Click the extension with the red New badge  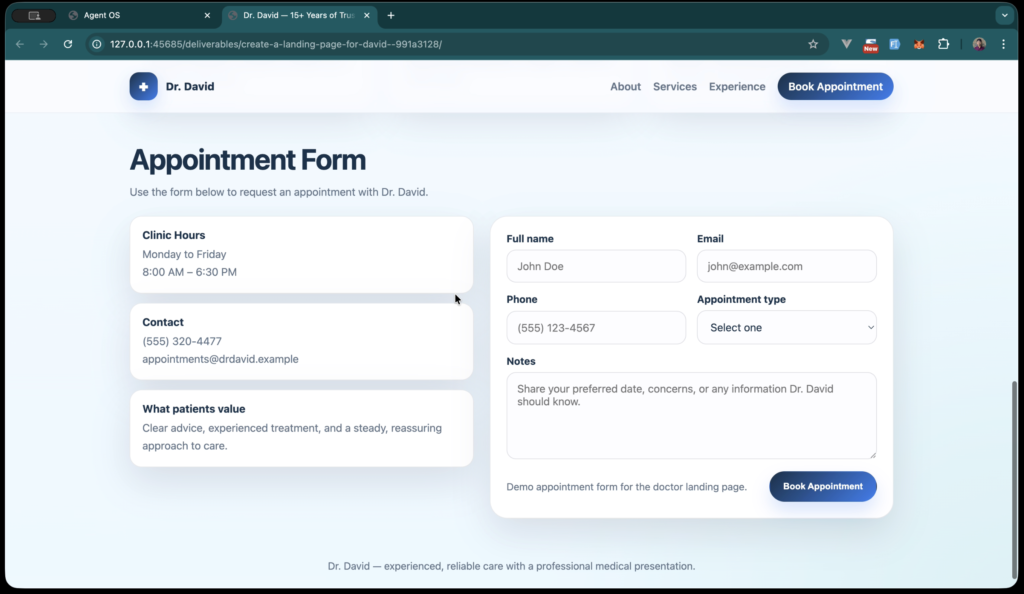pos(870,44)
